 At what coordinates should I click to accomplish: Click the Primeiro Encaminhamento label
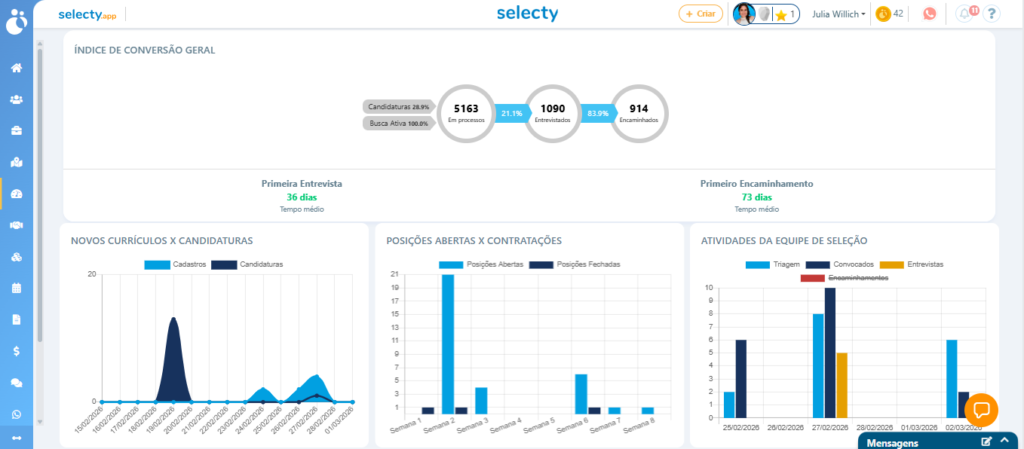756,184
